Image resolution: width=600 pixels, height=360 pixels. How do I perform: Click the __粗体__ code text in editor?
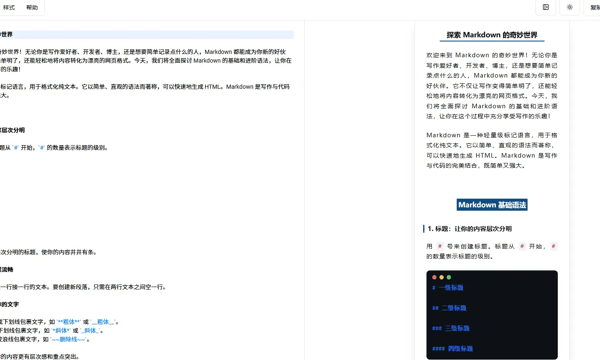103,322
